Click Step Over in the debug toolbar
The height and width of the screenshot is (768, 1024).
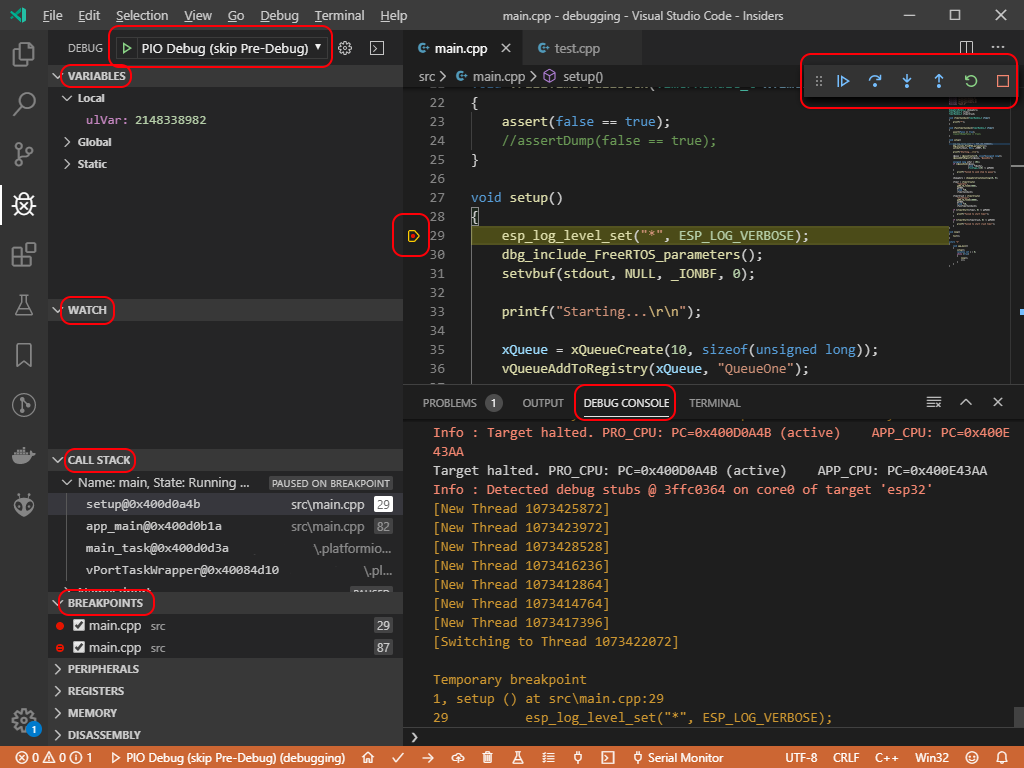pyautogui.click(x=875, y=81)
